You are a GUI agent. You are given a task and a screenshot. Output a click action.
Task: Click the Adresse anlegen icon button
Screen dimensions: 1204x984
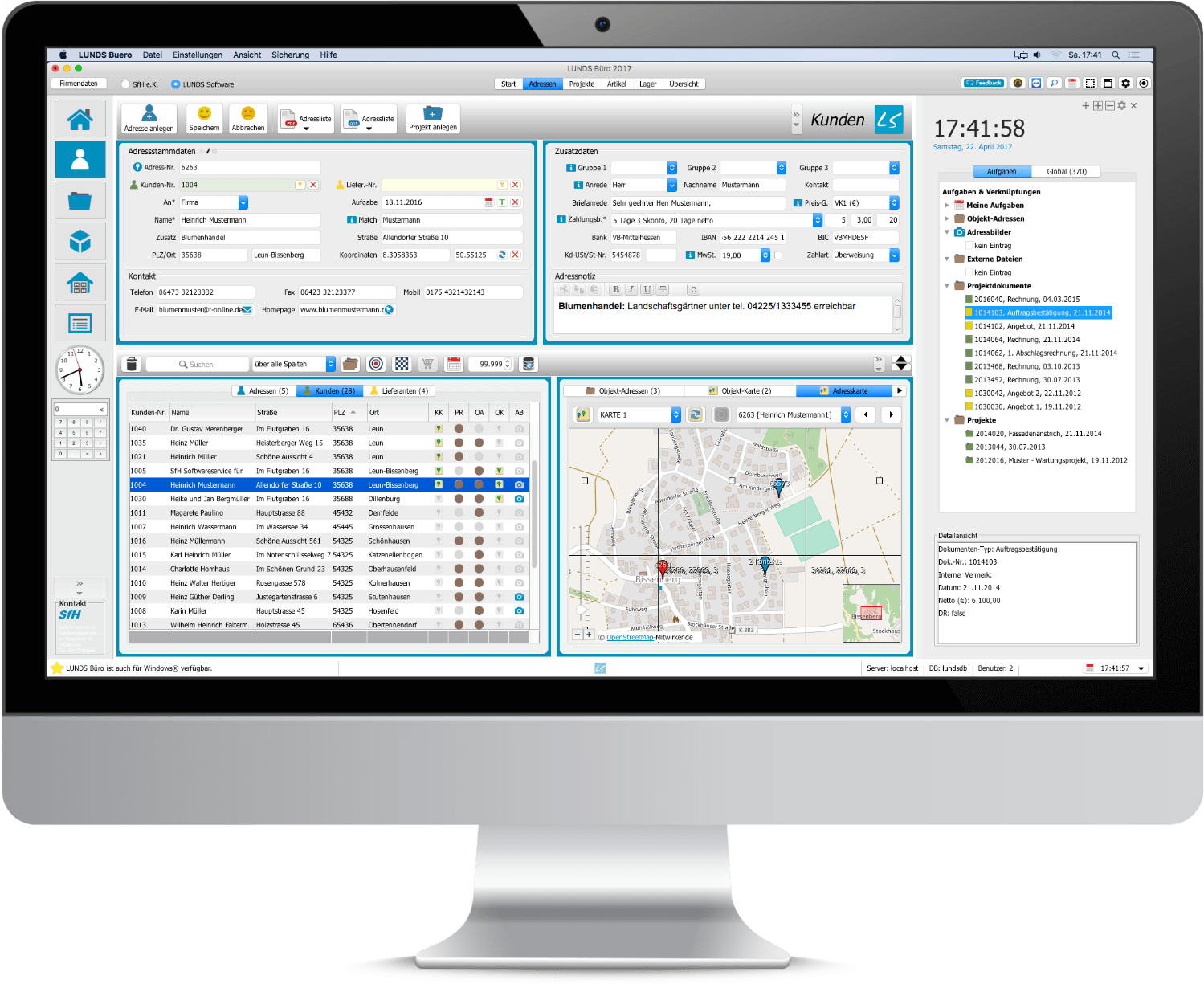pos(149,118)
